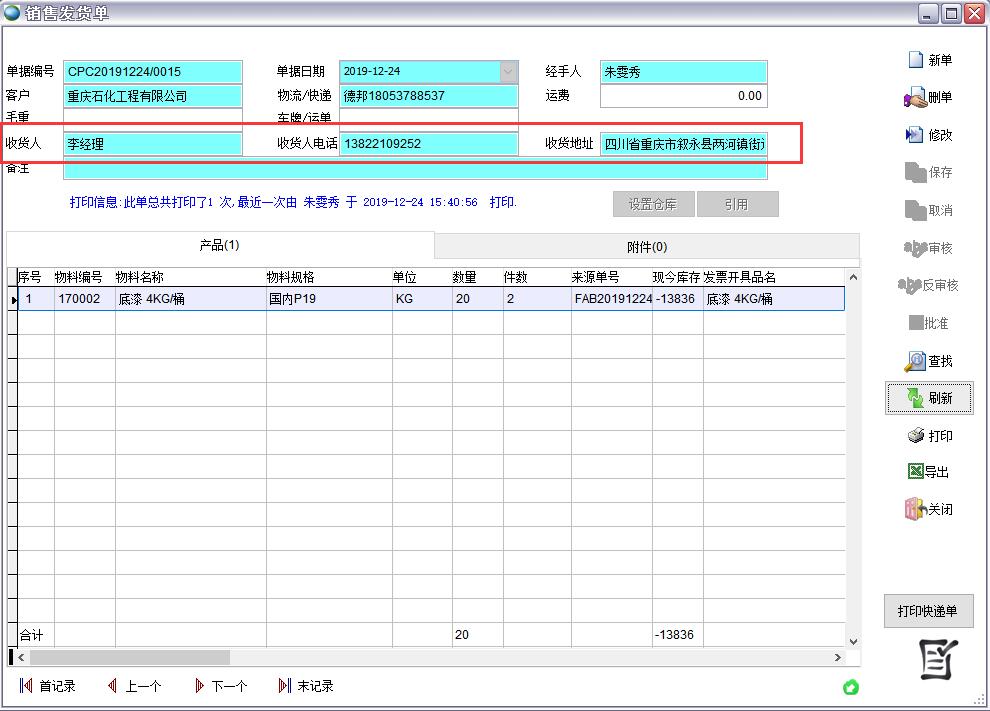Select the 产品(1) tab
This screenshot has width=990, height=711.
click(x=220, y=246)
